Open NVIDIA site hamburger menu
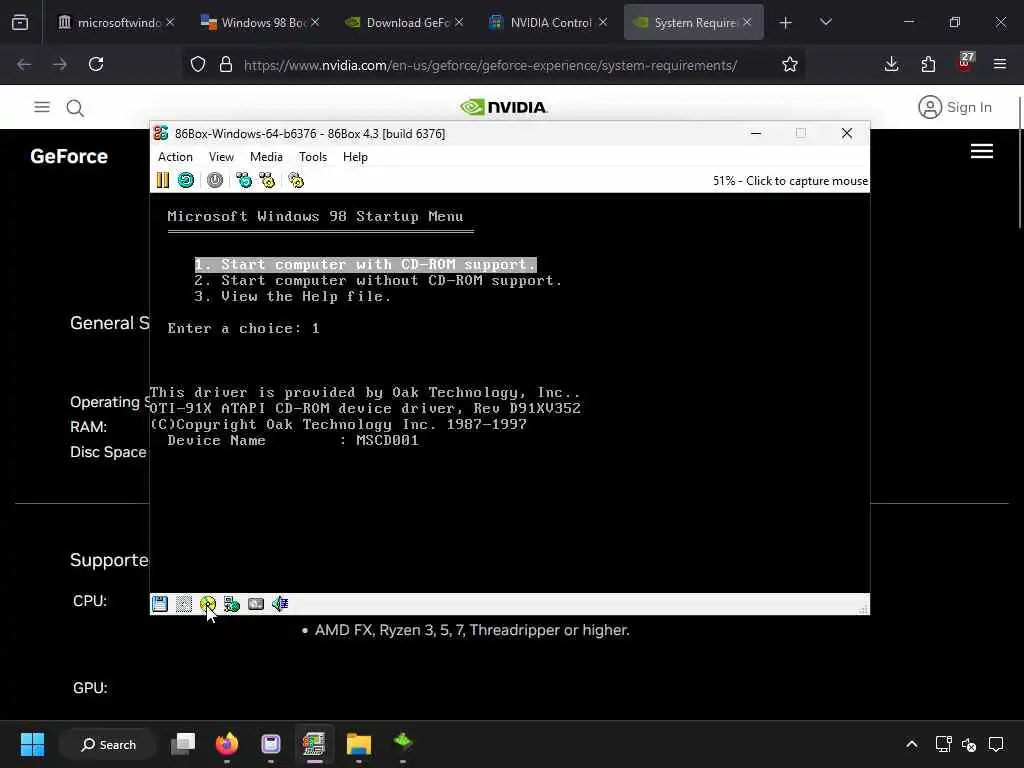Viewport: 1024px width, 768px height. click(x=42, y=107)
